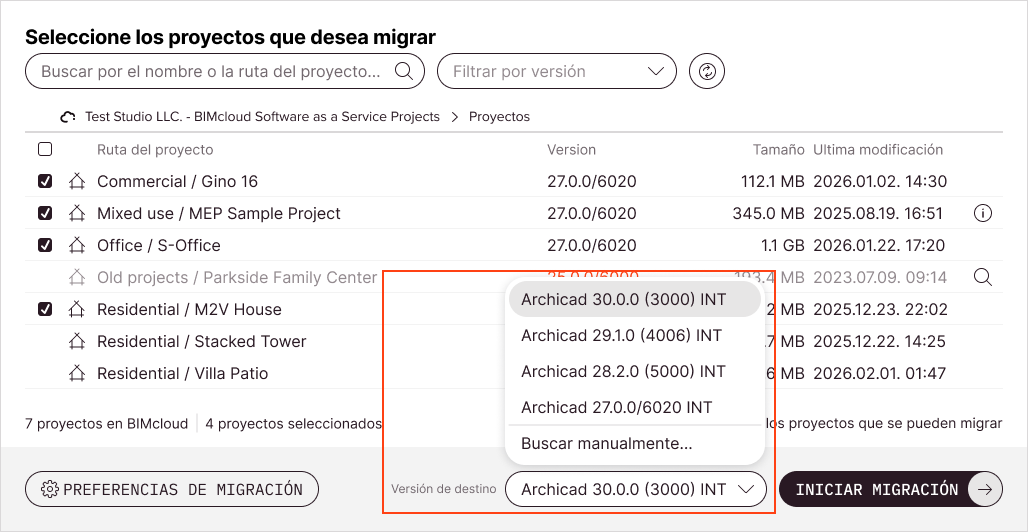Image resolution: width=1028 pixels, height=532 pixels.
Task: Click the Residential / Villa Patio row name
Action: coord(182,373)
